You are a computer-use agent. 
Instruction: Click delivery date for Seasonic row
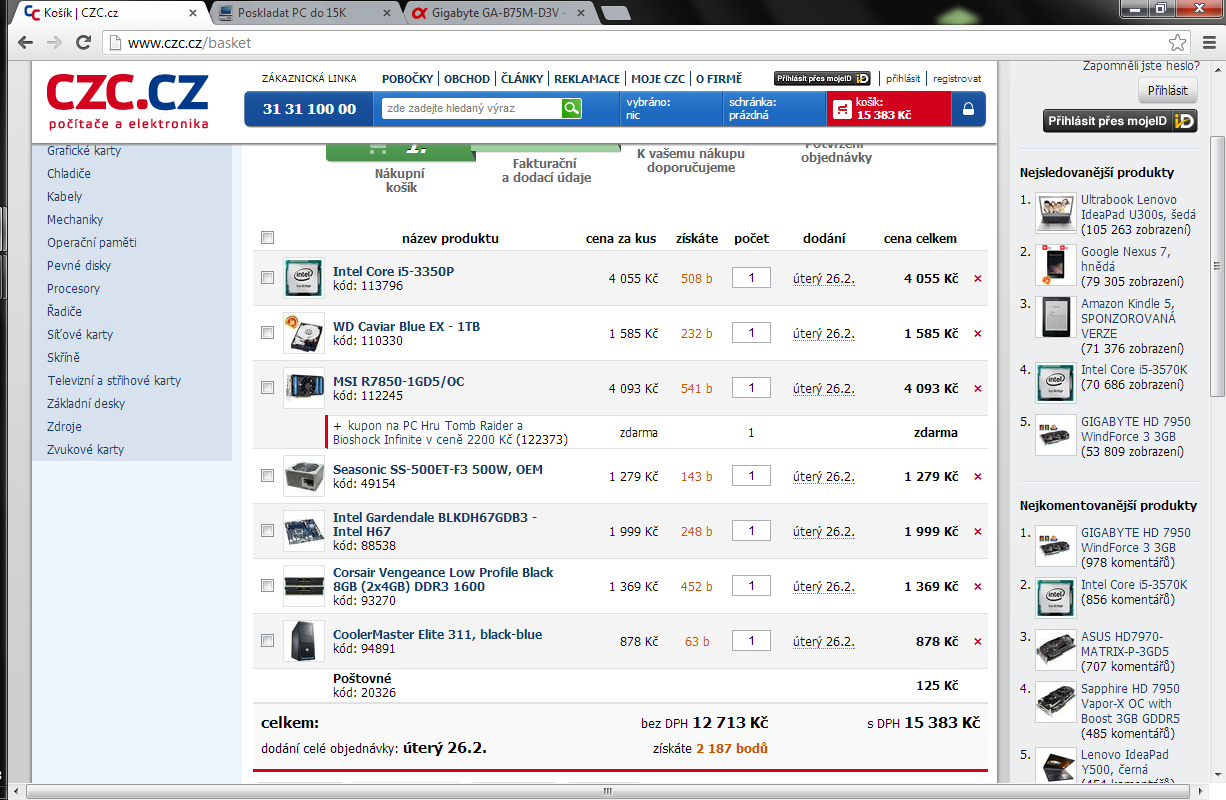point(824,477)
